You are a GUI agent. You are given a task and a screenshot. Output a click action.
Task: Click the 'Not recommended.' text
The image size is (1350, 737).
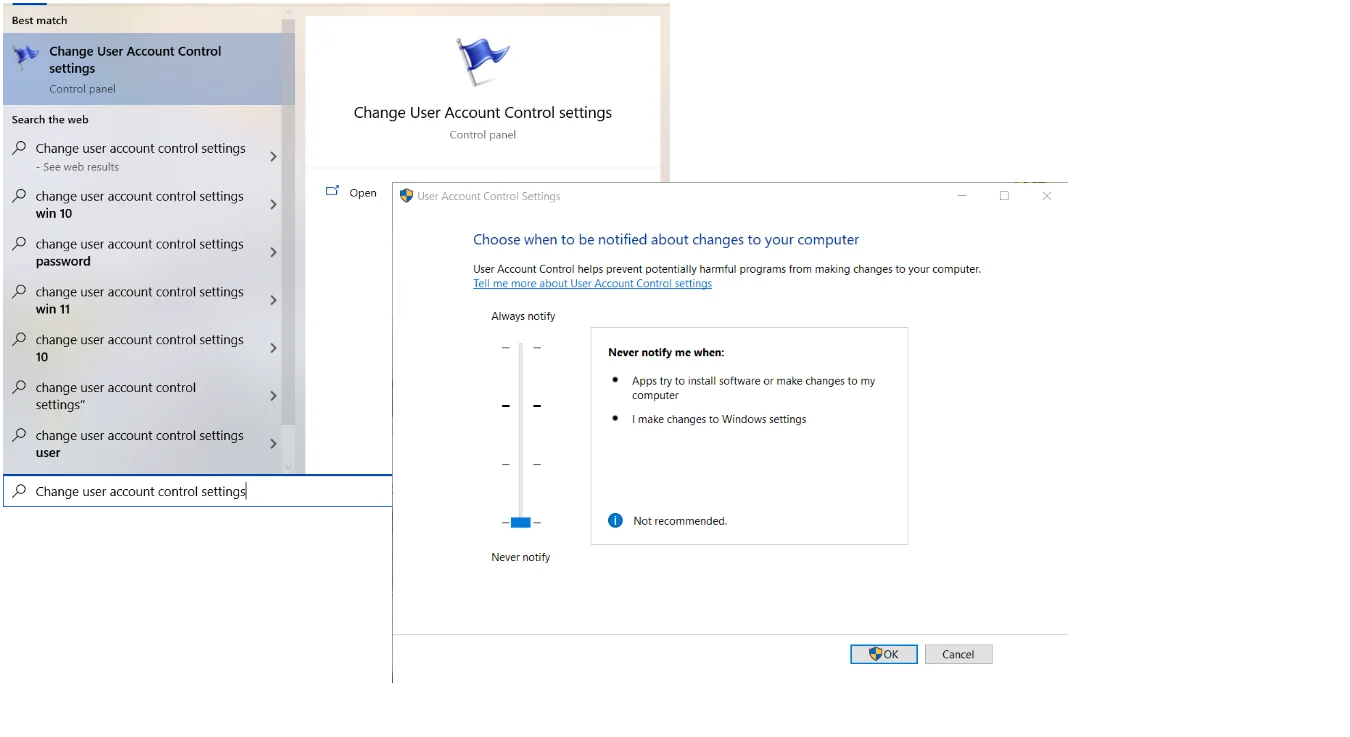pyautogui.click(x=680, y=521)
